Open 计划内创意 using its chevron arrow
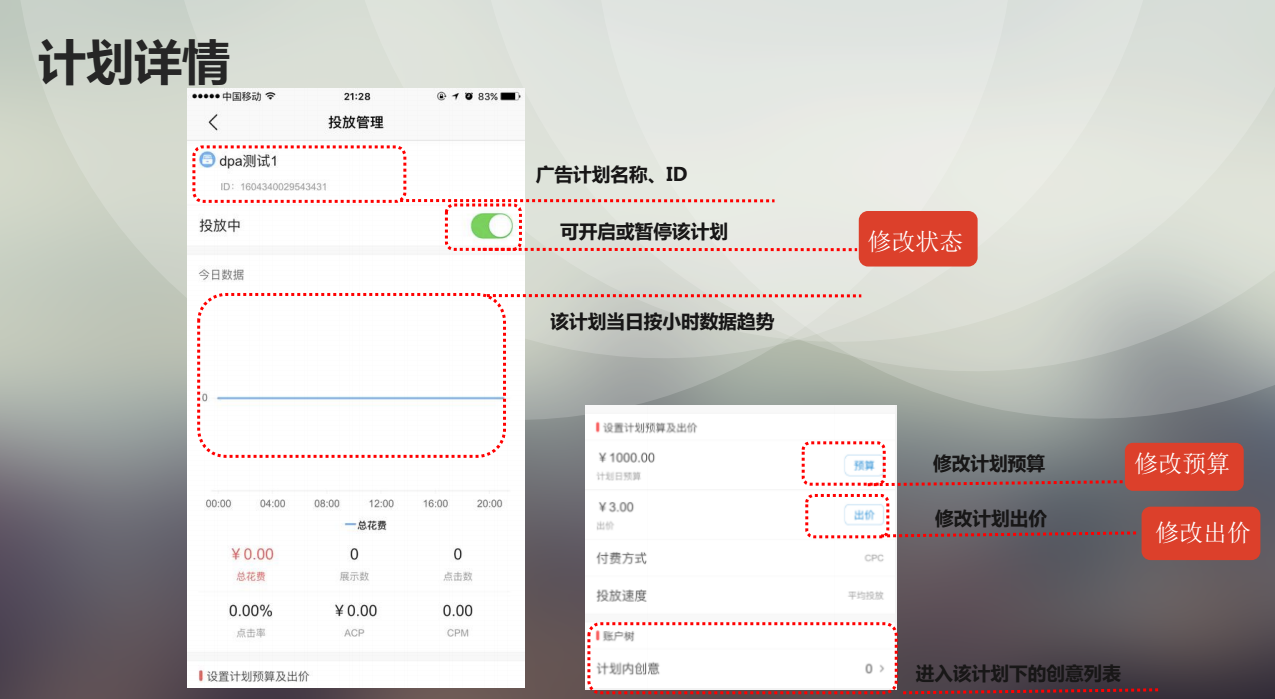The height and width of the screenshot is (699, 1275). click(x=882, y=669)
